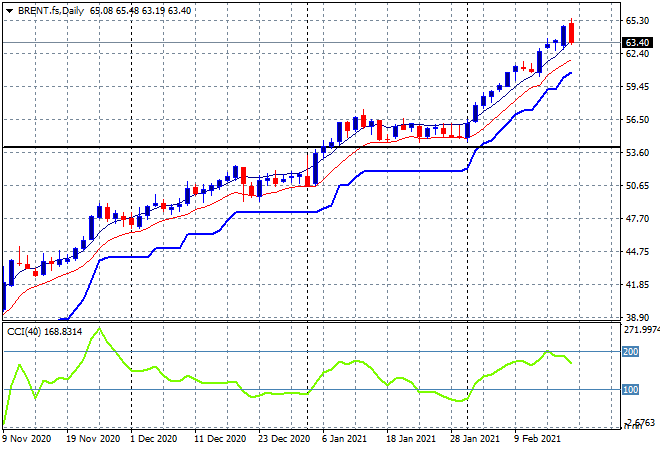This screenshot has height=450, width=660.
Task: Select the 62.40 price axis label
Action: [637, 53]
